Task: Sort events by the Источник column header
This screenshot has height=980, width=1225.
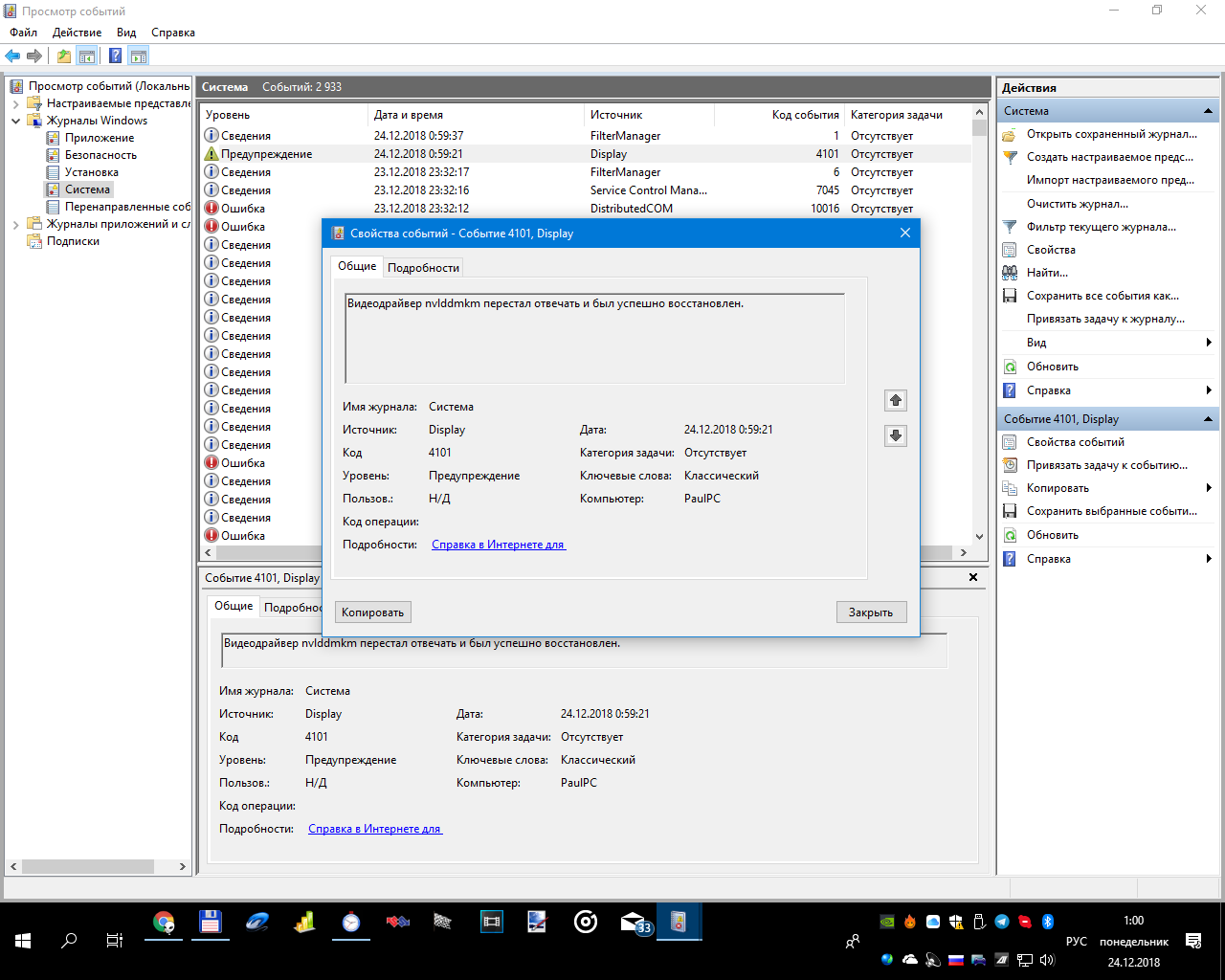Action: [x=616, y=115]
